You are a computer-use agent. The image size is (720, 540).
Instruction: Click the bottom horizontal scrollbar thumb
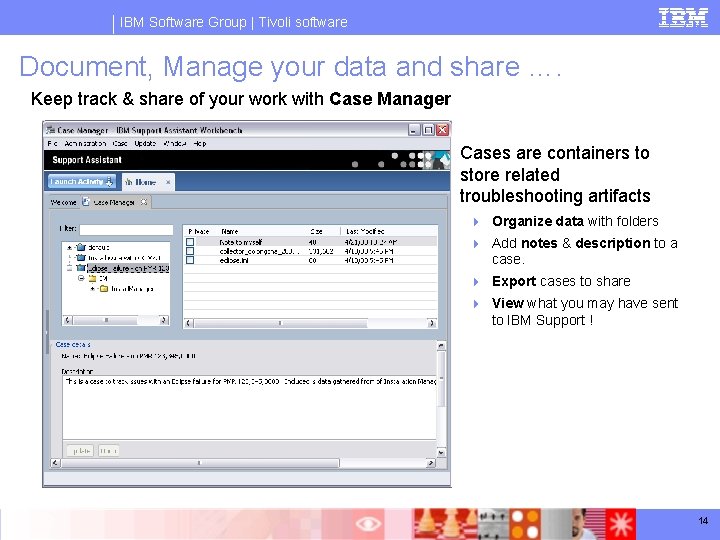pyautogui.click(x=199, y=463)
